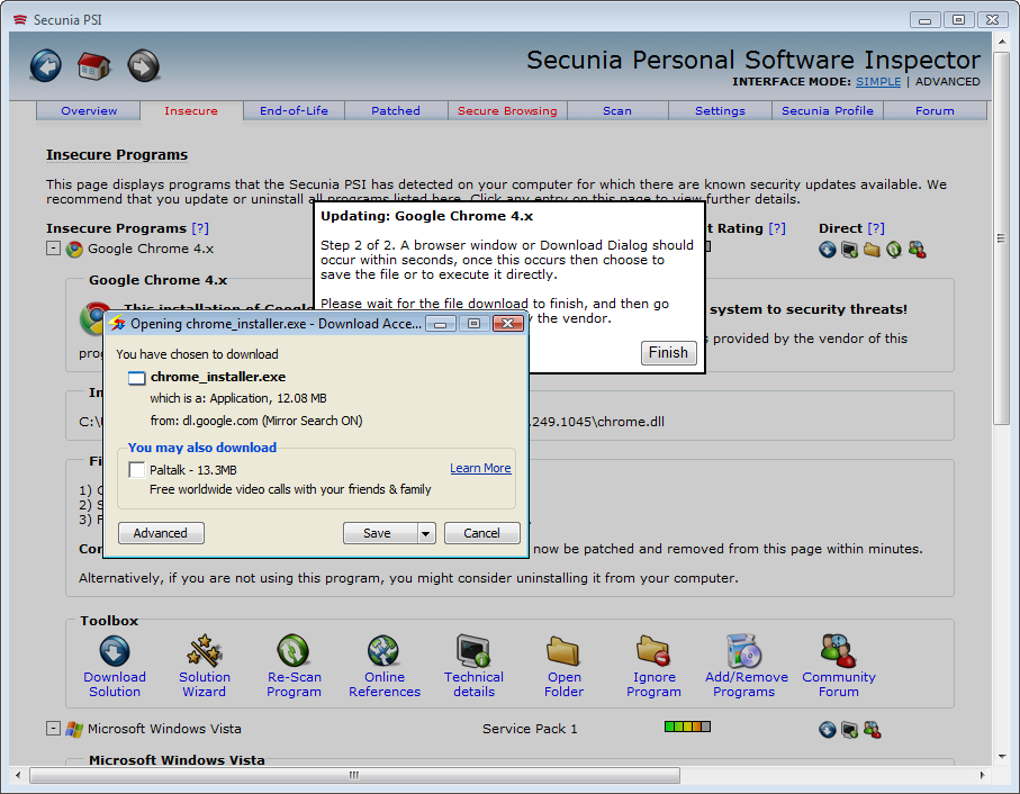Go to the Patched tab
Viewport: 1020px width, 794px height.
pos(396,111)
